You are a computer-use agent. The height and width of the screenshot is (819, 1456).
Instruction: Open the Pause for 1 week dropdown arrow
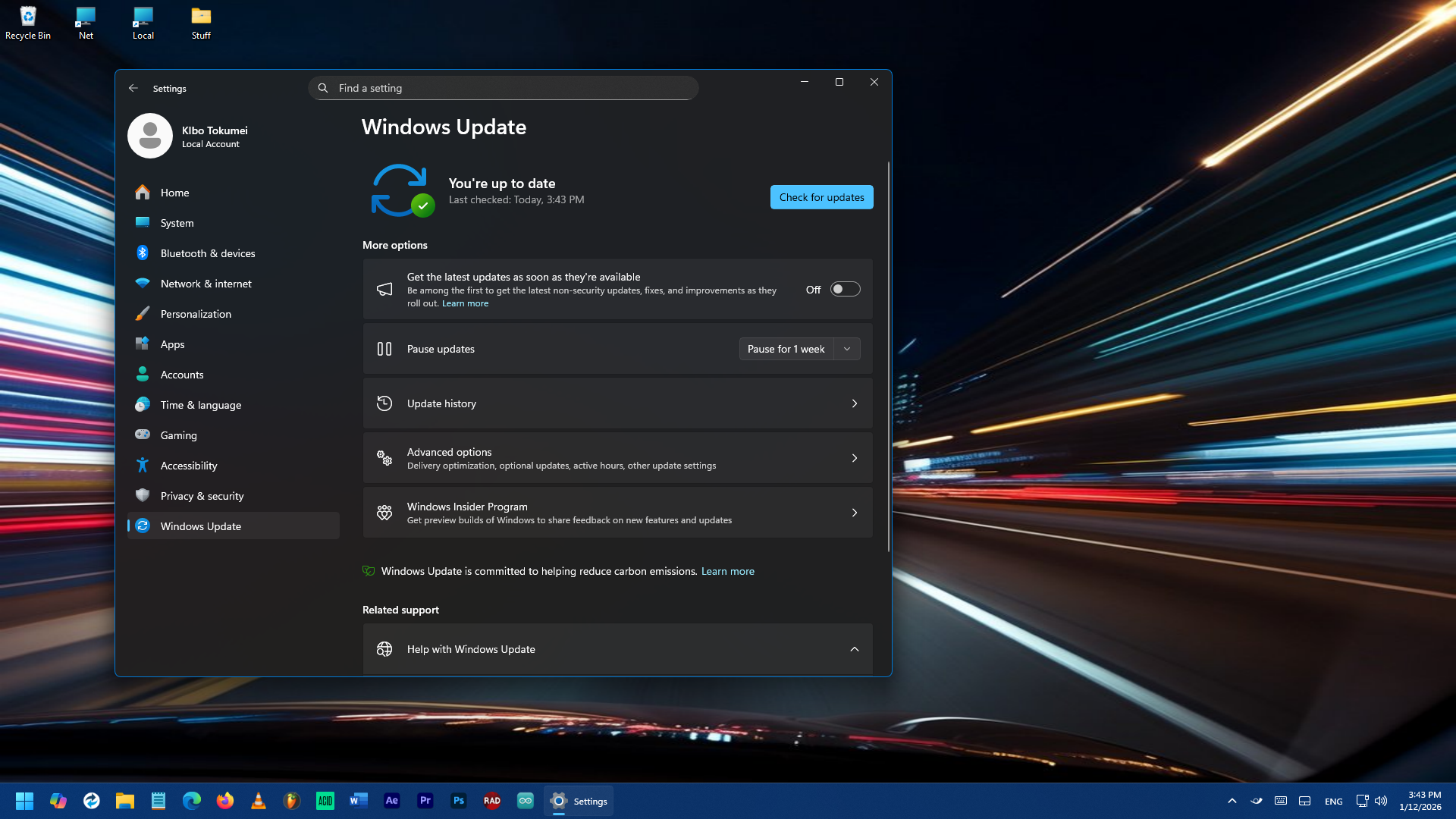point(847,349)
